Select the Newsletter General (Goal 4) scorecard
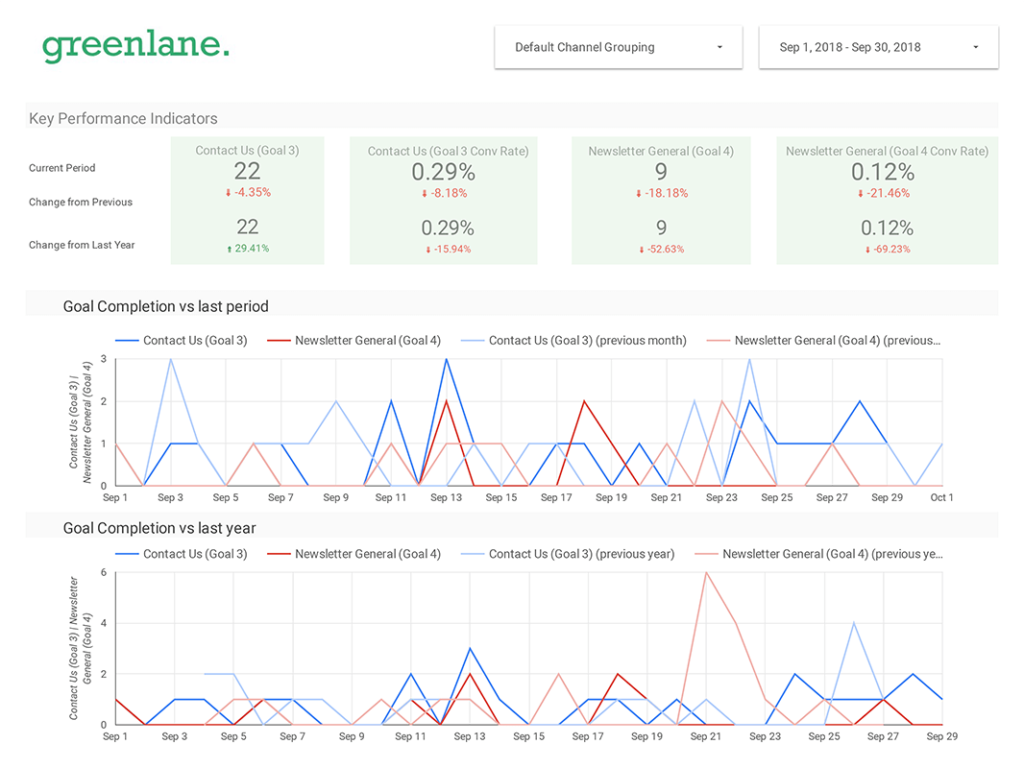The height and width of the screenshot is (768, 1024). (x=660, y=198)
